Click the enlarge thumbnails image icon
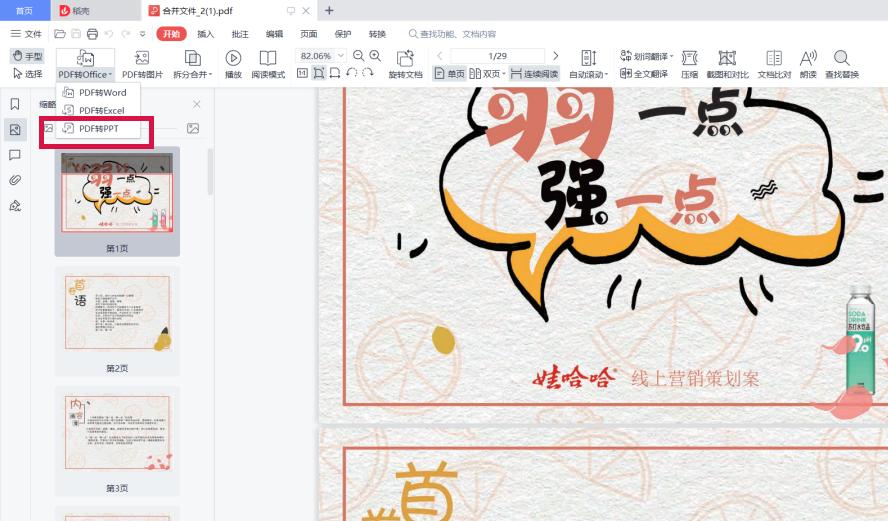Screen dimensions: 888x521 pyautogui.click(x=193, y=129)
